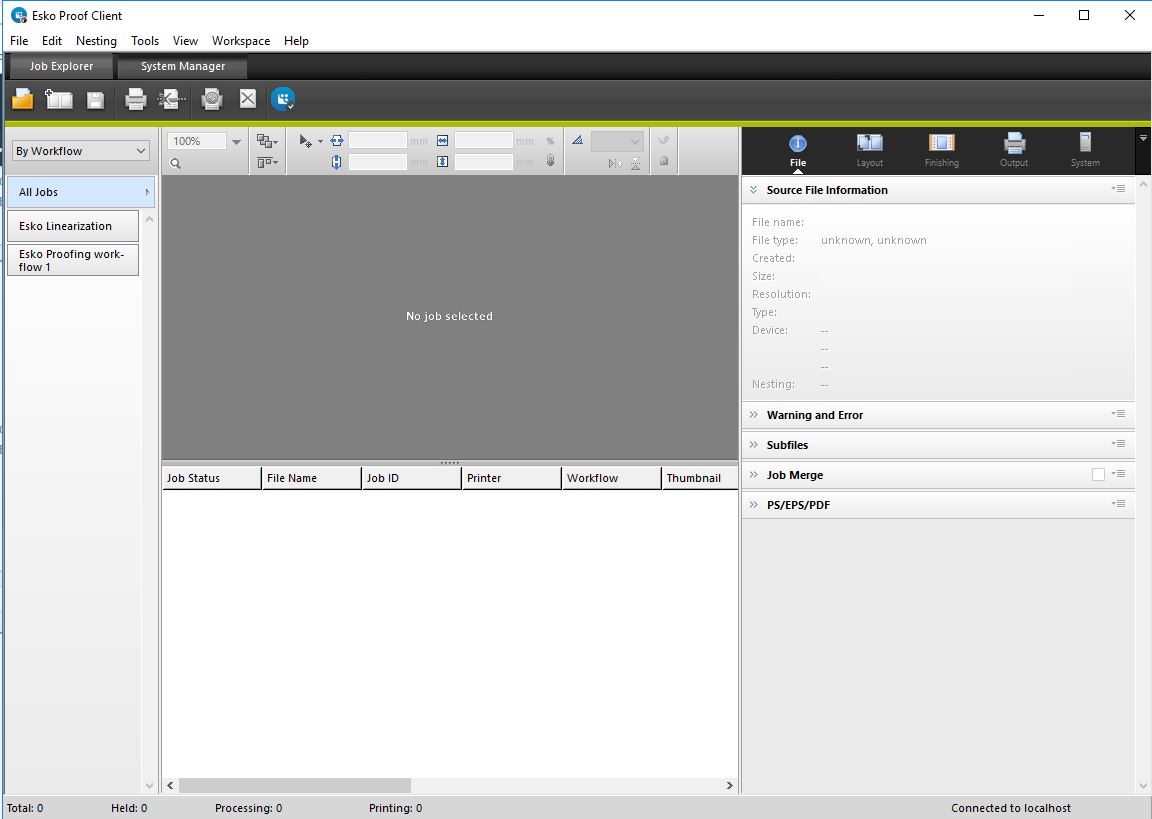Click the floppy disk save icon
Image resolution: width=1152 pixels, height=819 pixels.
point(96,100)
